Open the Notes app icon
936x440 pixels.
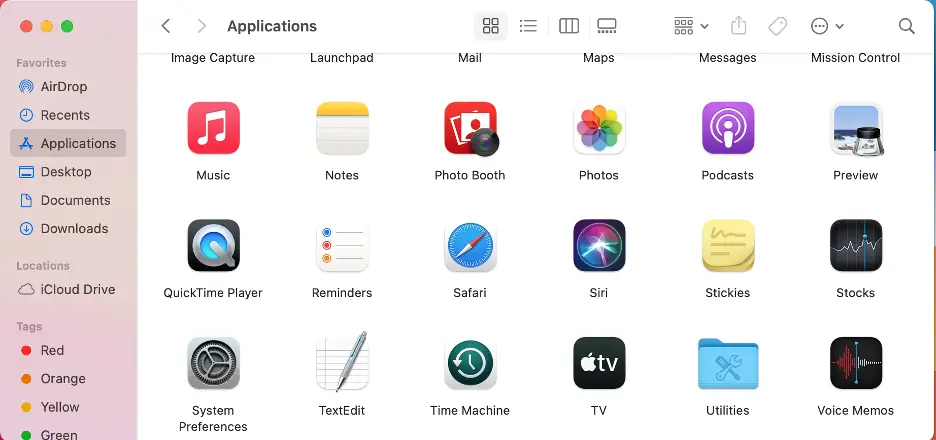pos(342,128)
